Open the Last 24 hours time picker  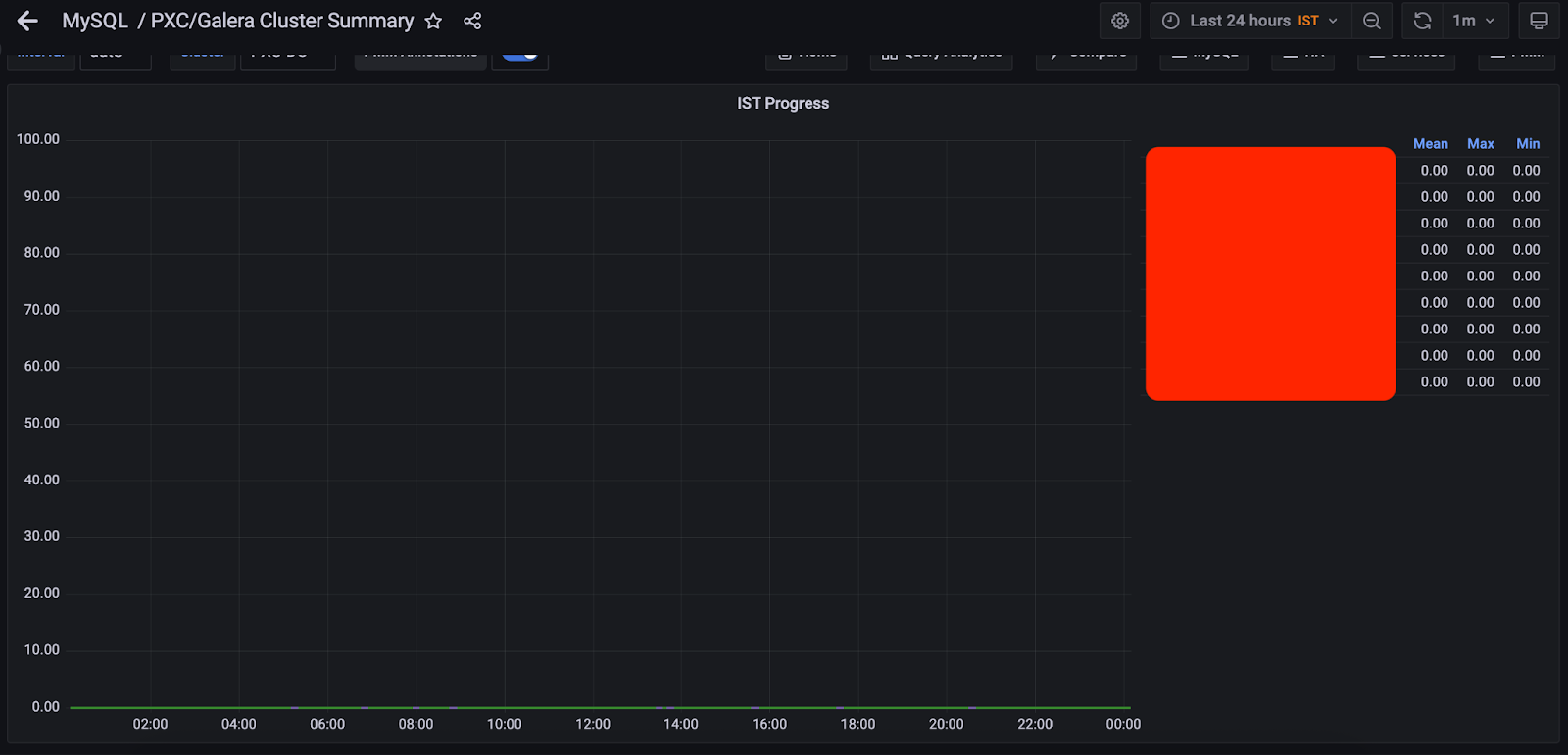click(x=1250, y=21)
